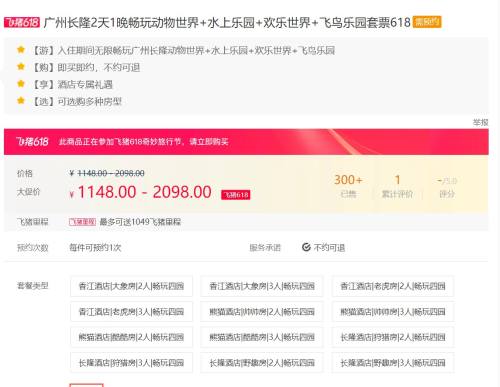The height and width of the screenshot is (387, 500).
Task: Click the star icon beside 【游】
Action: [x=21, y=50]
